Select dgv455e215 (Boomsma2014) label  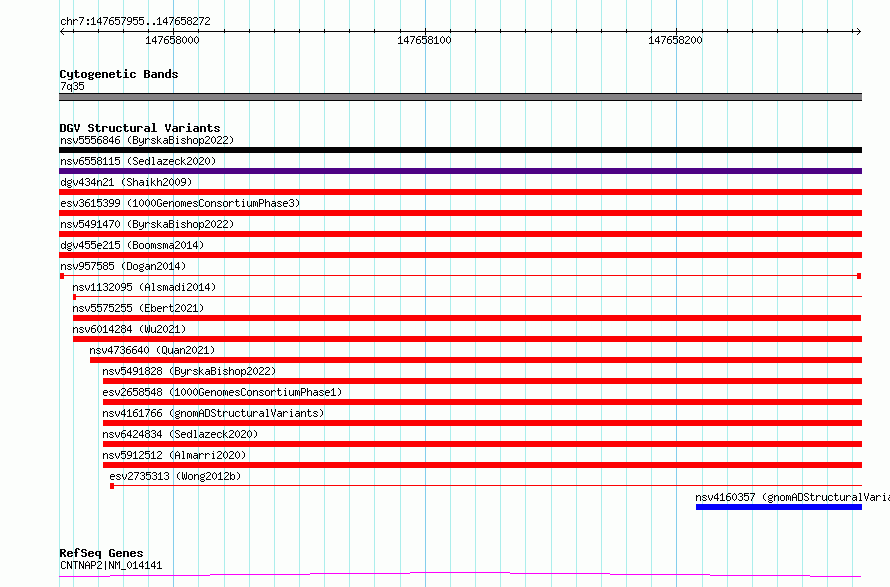[x=132, y=245]
